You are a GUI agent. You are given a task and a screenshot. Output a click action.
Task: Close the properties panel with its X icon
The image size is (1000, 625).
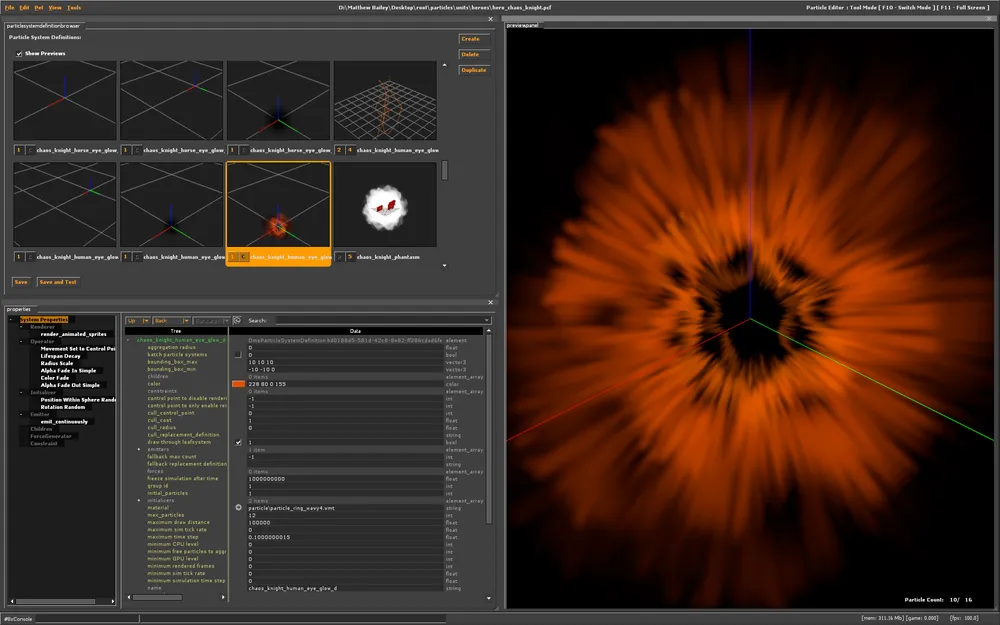pos(490,300)
